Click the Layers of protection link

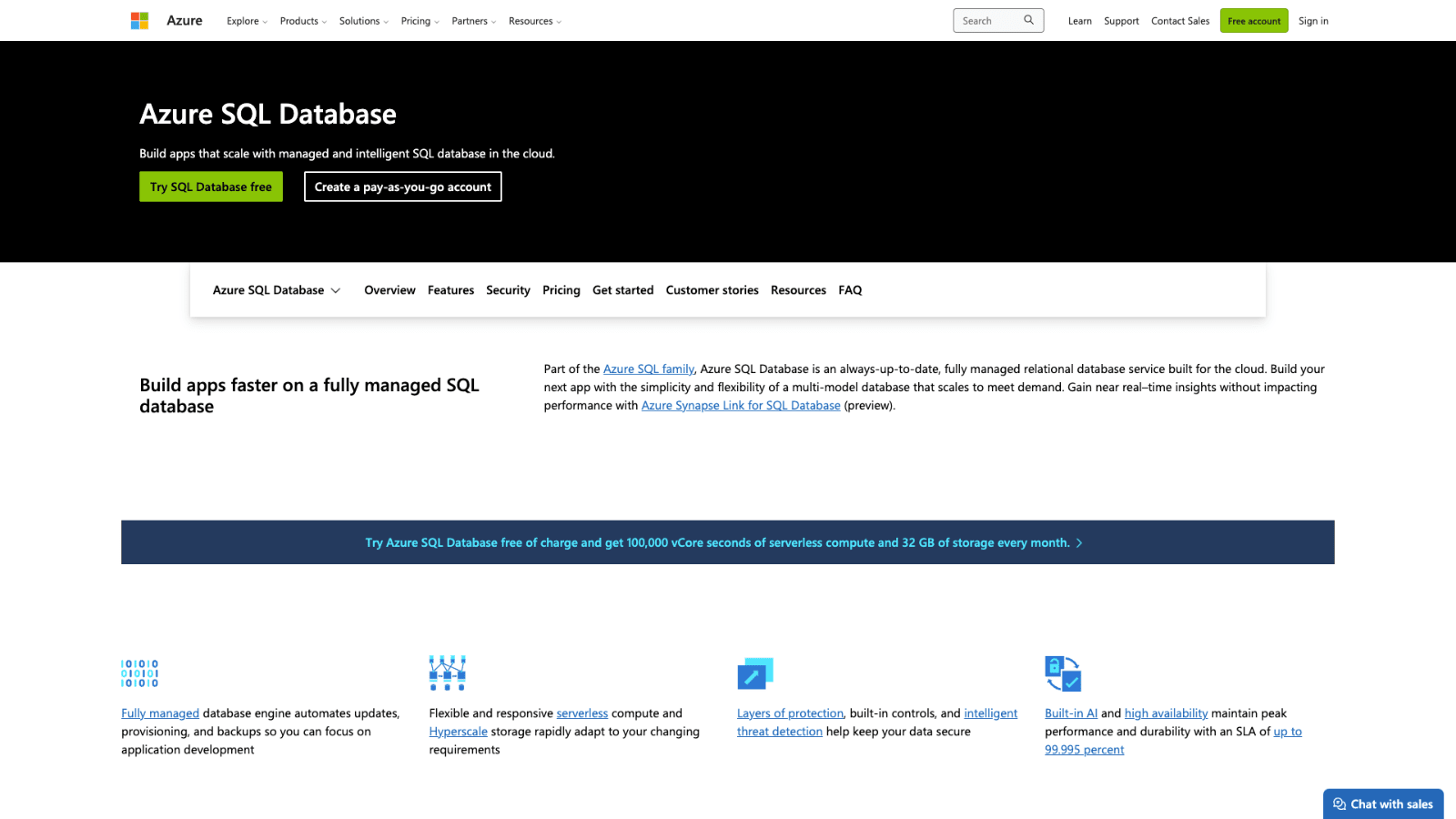click(790, 713)
